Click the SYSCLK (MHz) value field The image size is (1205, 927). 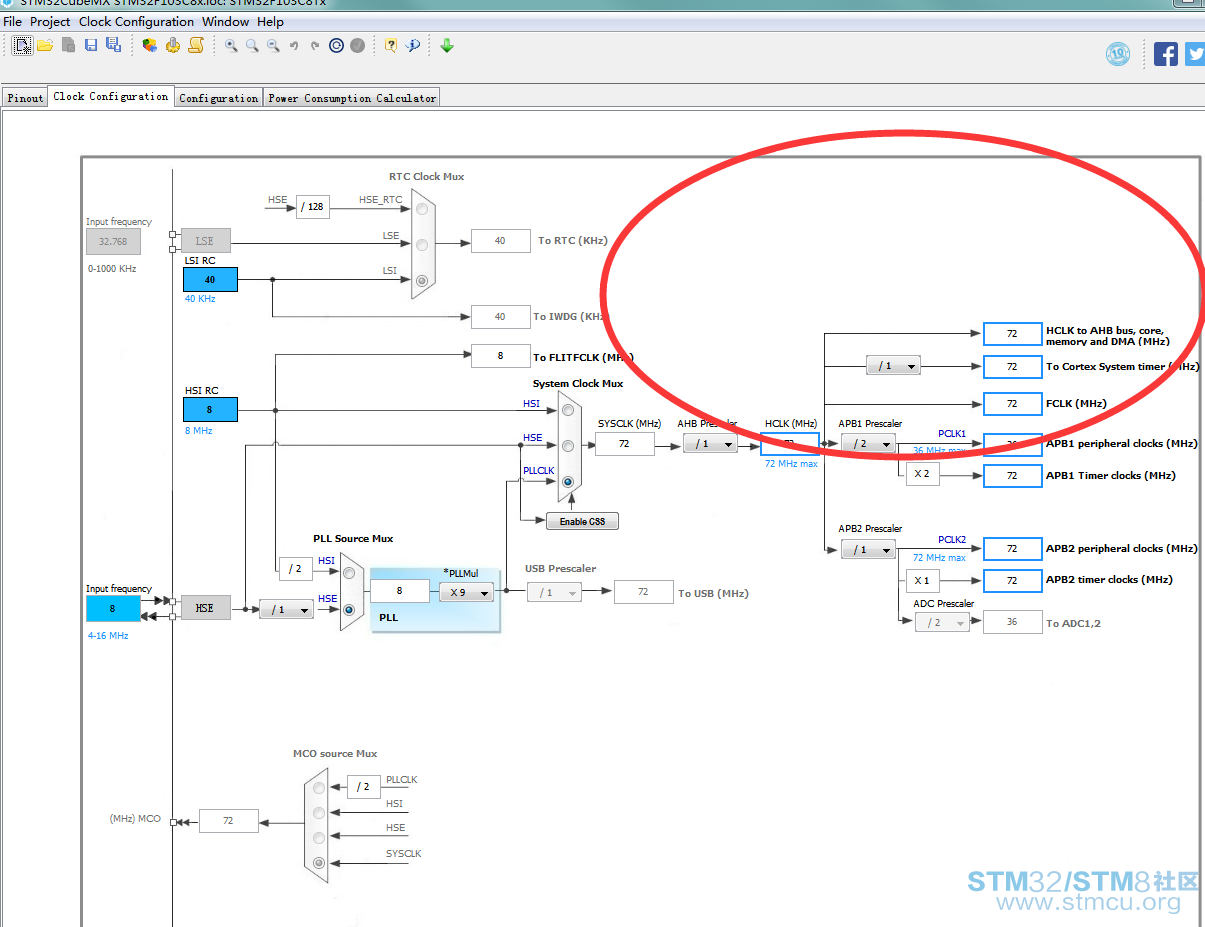[x=625, y=444]
